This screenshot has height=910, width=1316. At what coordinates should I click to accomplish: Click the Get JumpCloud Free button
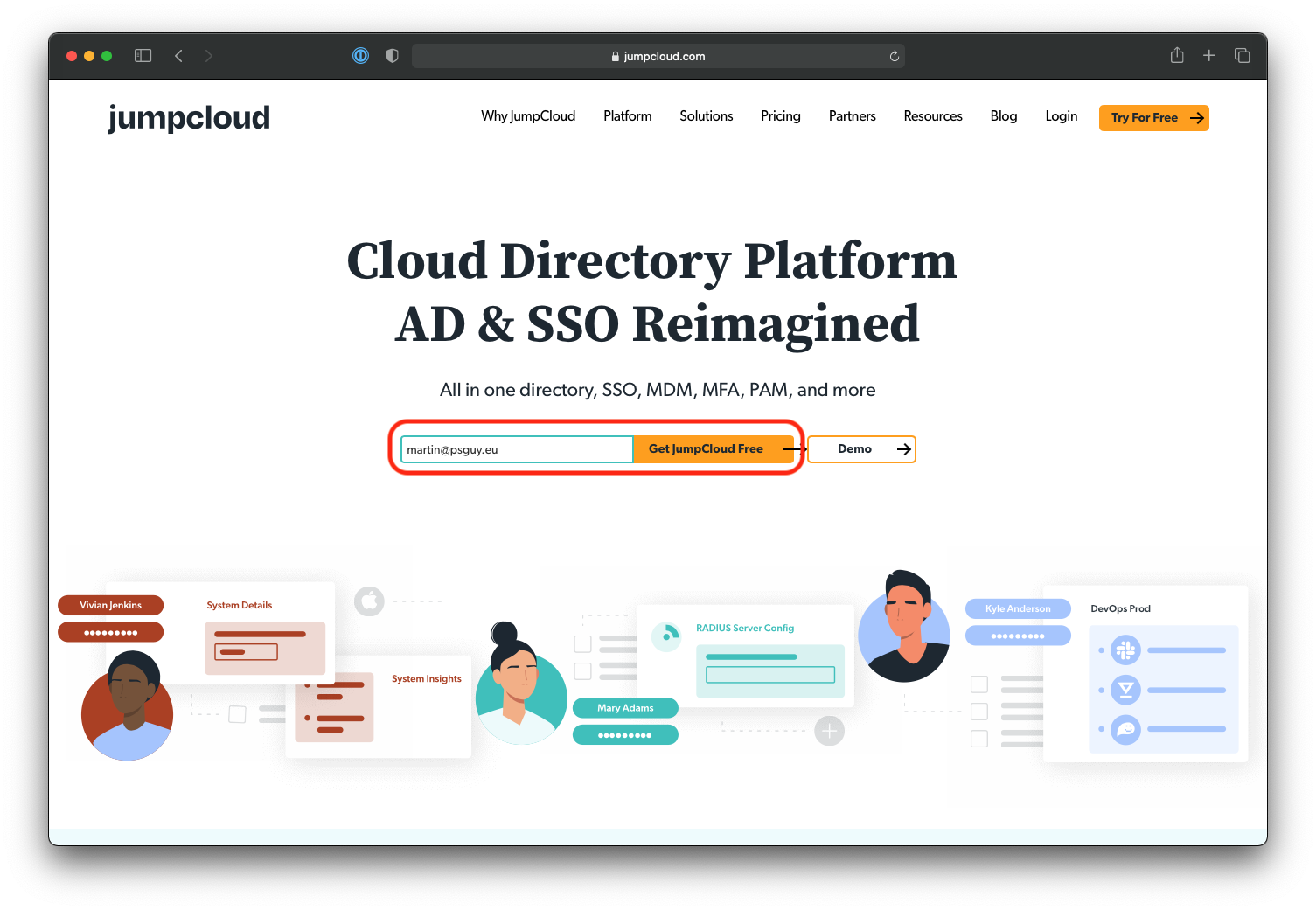[714, 449]
